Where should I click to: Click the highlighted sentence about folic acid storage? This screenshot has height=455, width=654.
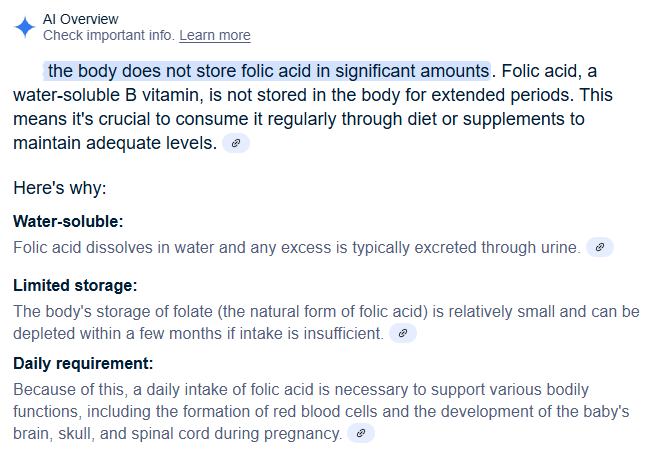(x=267, y=71)
